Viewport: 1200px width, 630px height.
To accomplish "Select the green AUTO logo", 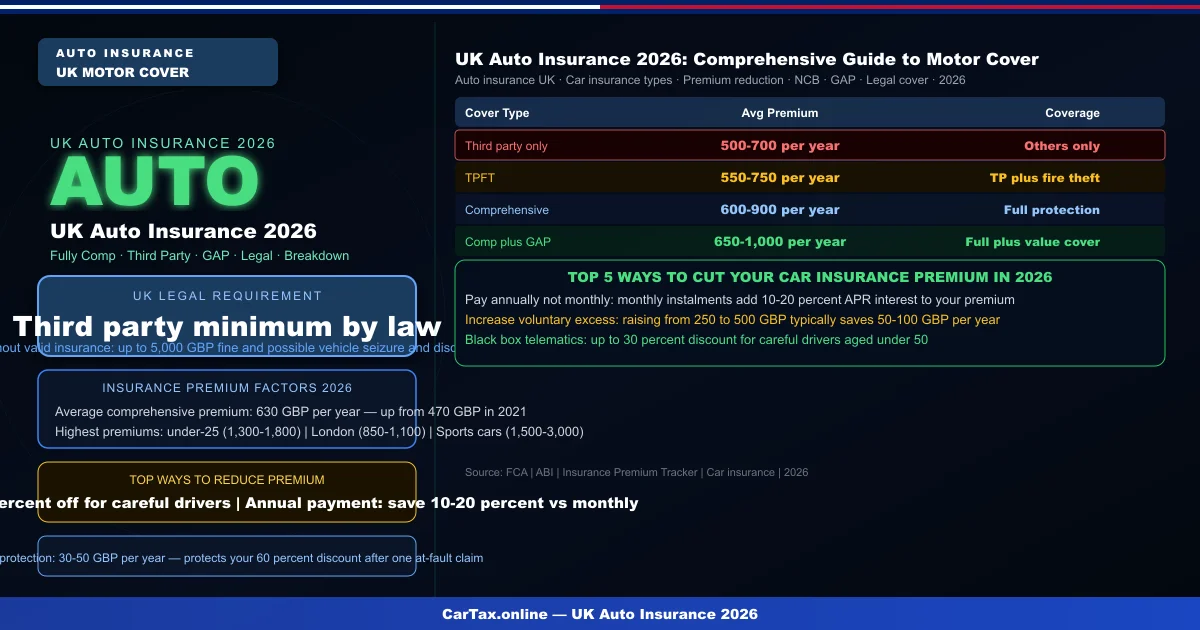I will [x=155, y=180].
